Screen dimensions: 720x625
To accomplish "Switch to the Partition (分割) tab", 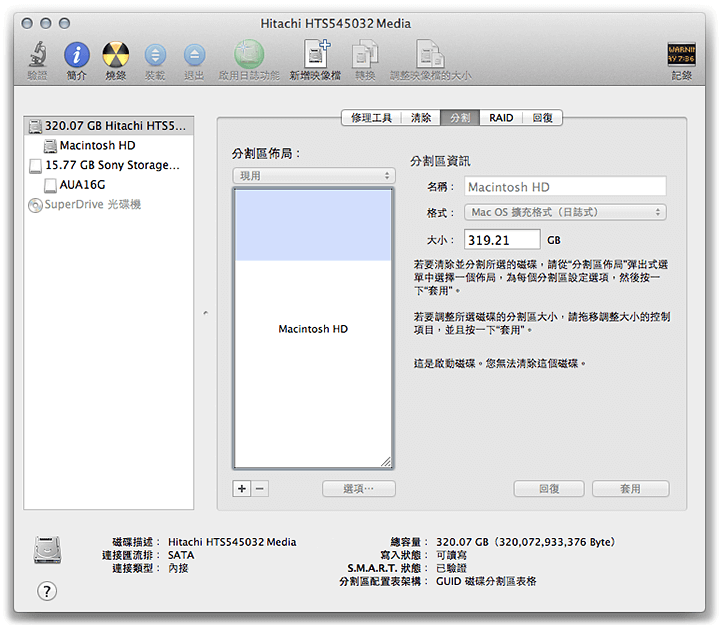I will pos(460,118).
